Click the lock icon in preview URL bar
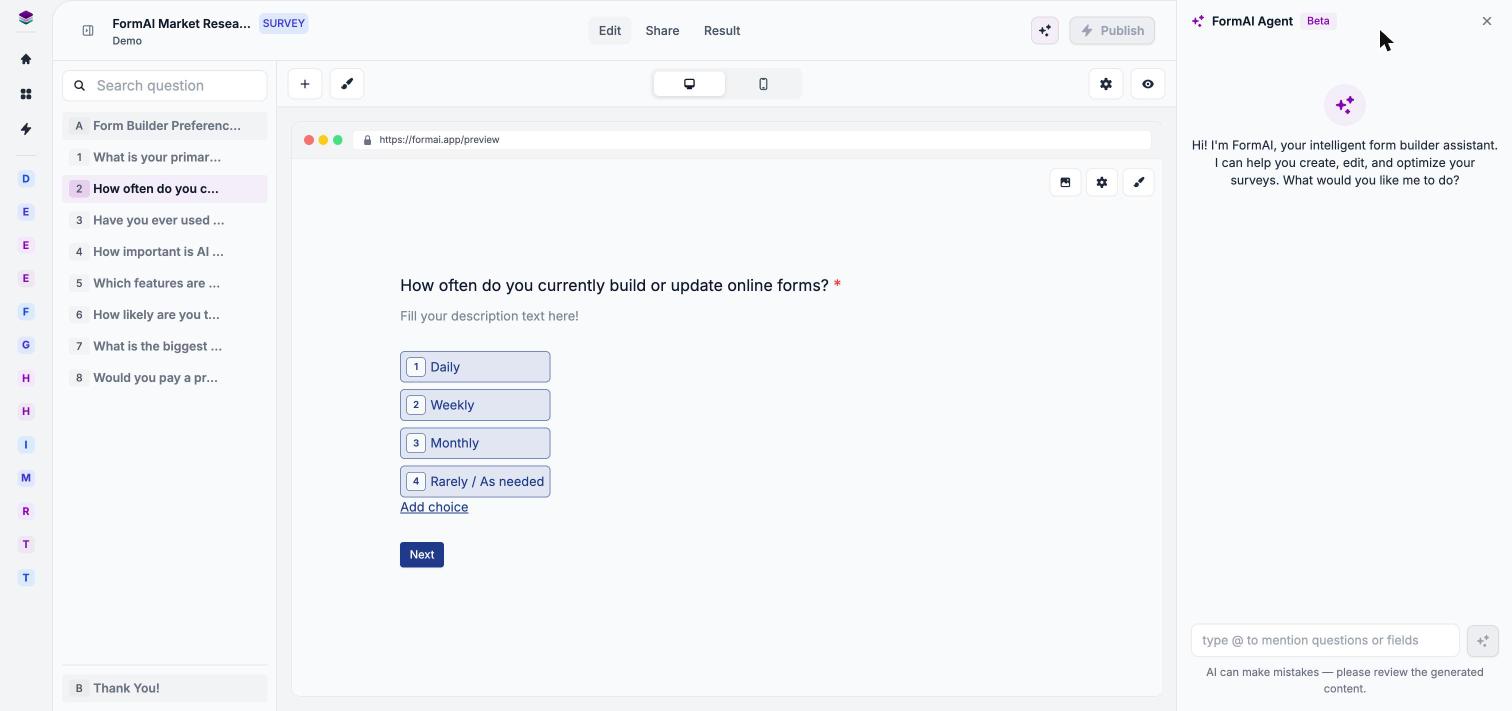The width and height of the screenshot is (1512, 711). tap(367, 140)
